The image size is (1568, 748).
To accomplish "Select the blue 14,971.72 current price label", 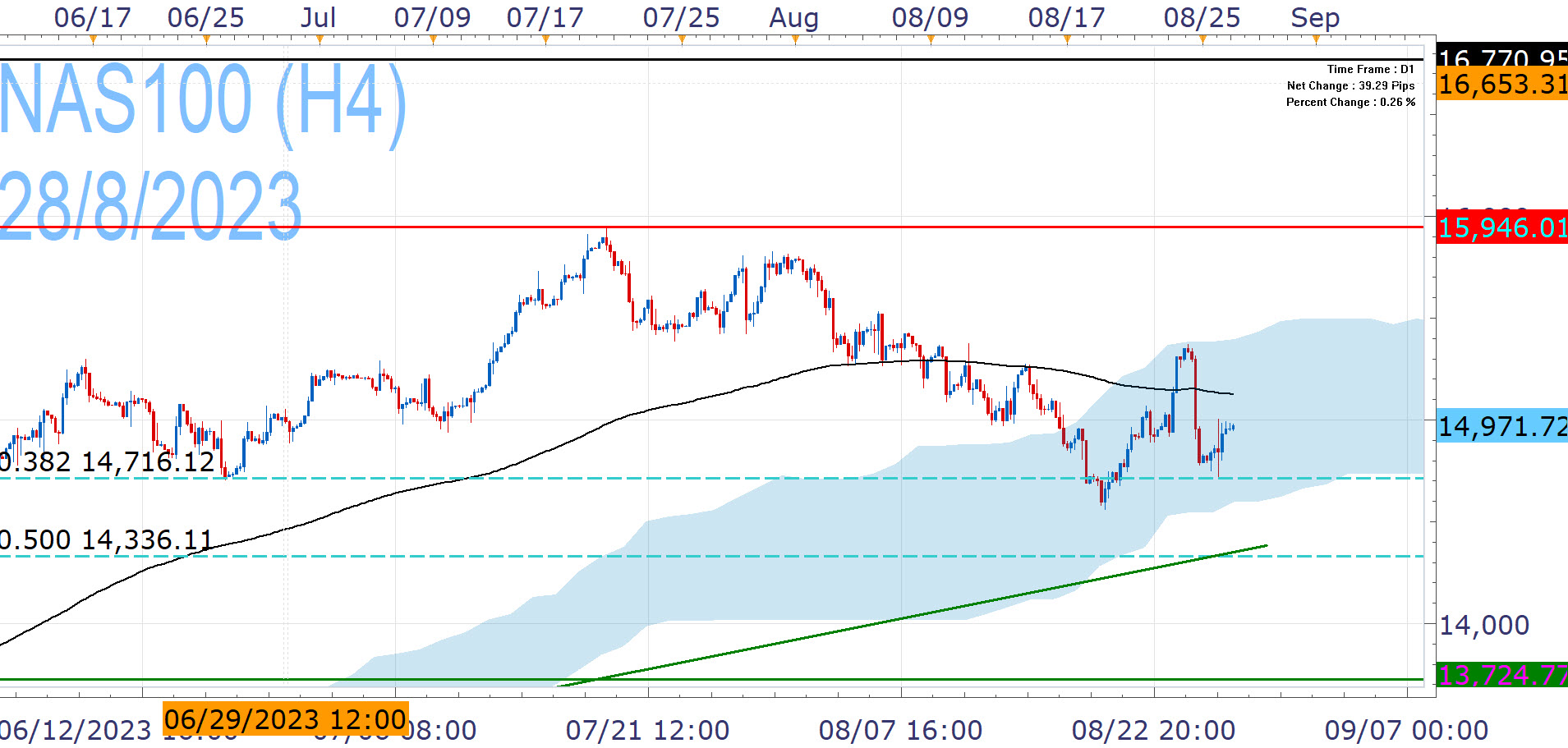I will point(1501,427).
